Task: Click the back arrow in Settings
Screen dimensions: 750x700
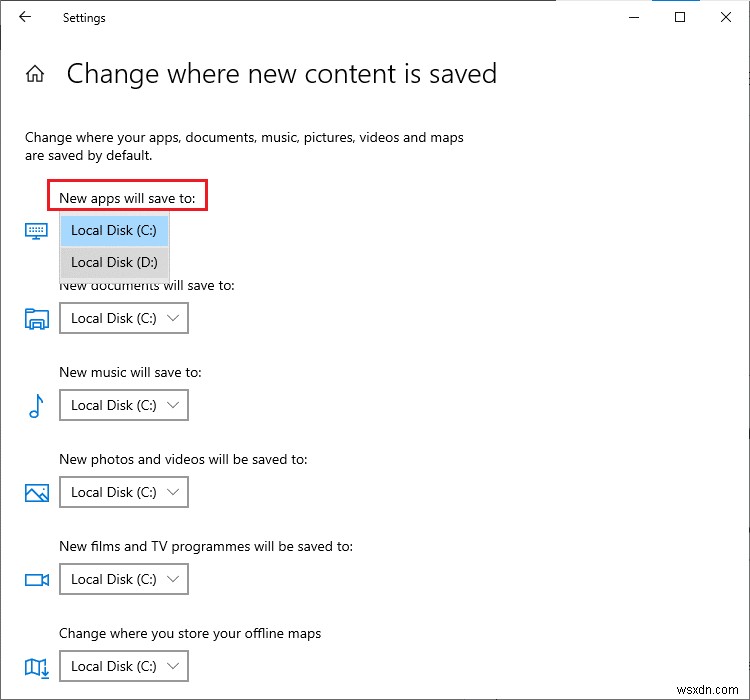Action: pyautogui.click(x=25, y=17)
